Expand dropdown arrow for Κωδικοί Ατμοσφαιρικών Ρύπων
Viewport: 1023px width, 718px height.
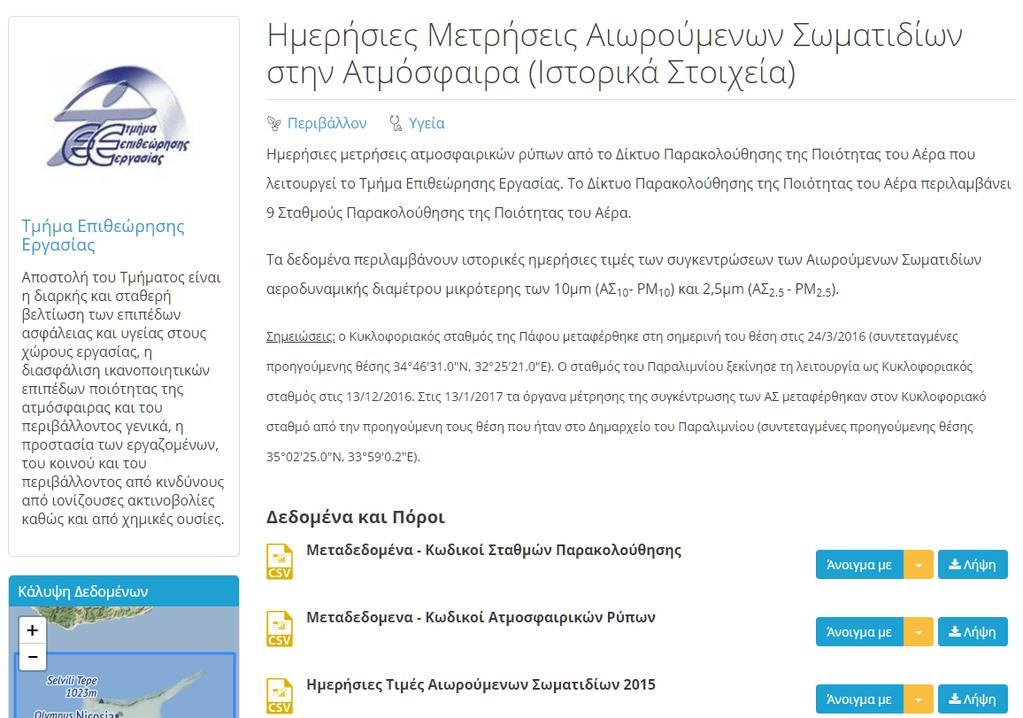[x=919, y=632]
